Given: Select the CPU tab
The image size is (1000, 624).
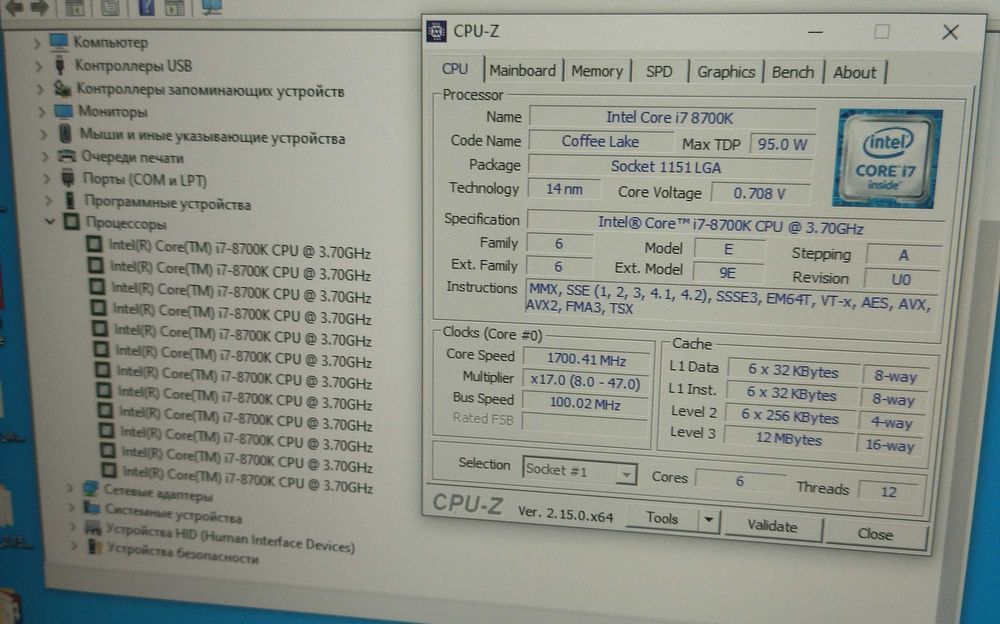Looking at the screenshot, I should [455, 69].
